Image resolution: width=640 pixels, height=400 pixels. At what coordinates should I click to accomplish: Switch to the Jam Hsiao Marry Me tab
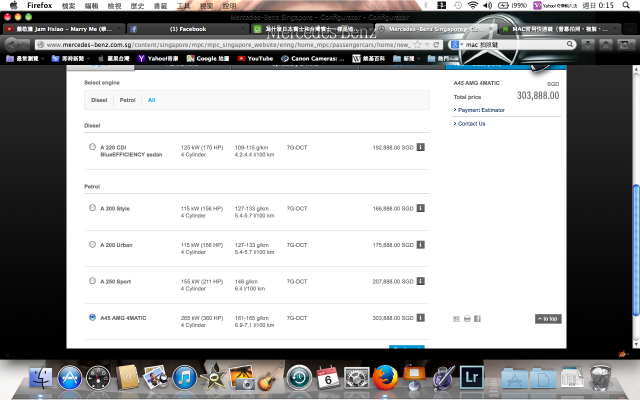[64, 29]
